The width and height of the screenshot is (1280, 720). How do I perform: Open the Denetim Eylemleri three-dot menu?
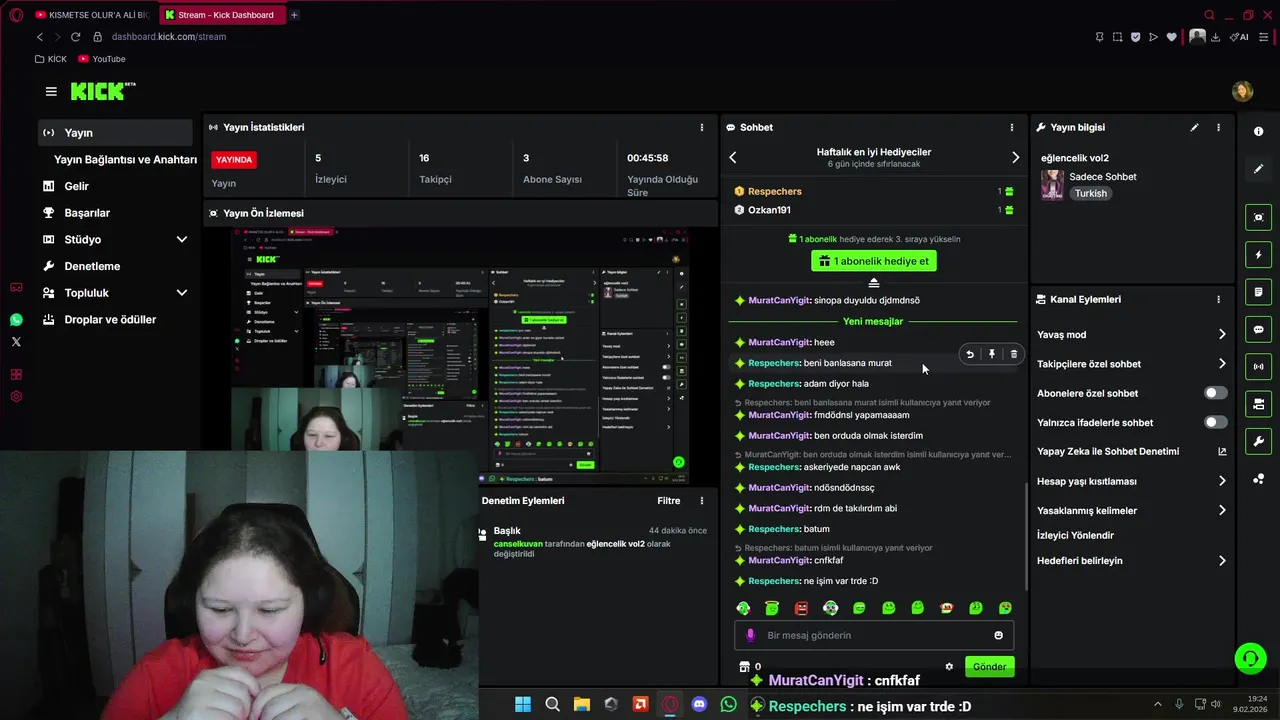click(702, 501)
